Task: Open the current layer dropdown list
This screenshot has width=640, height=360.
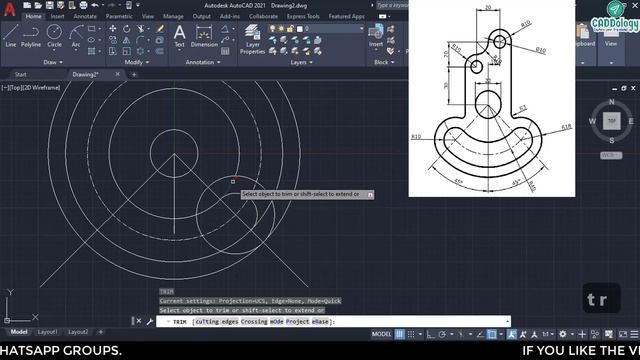Action: [x=361, y=29]
